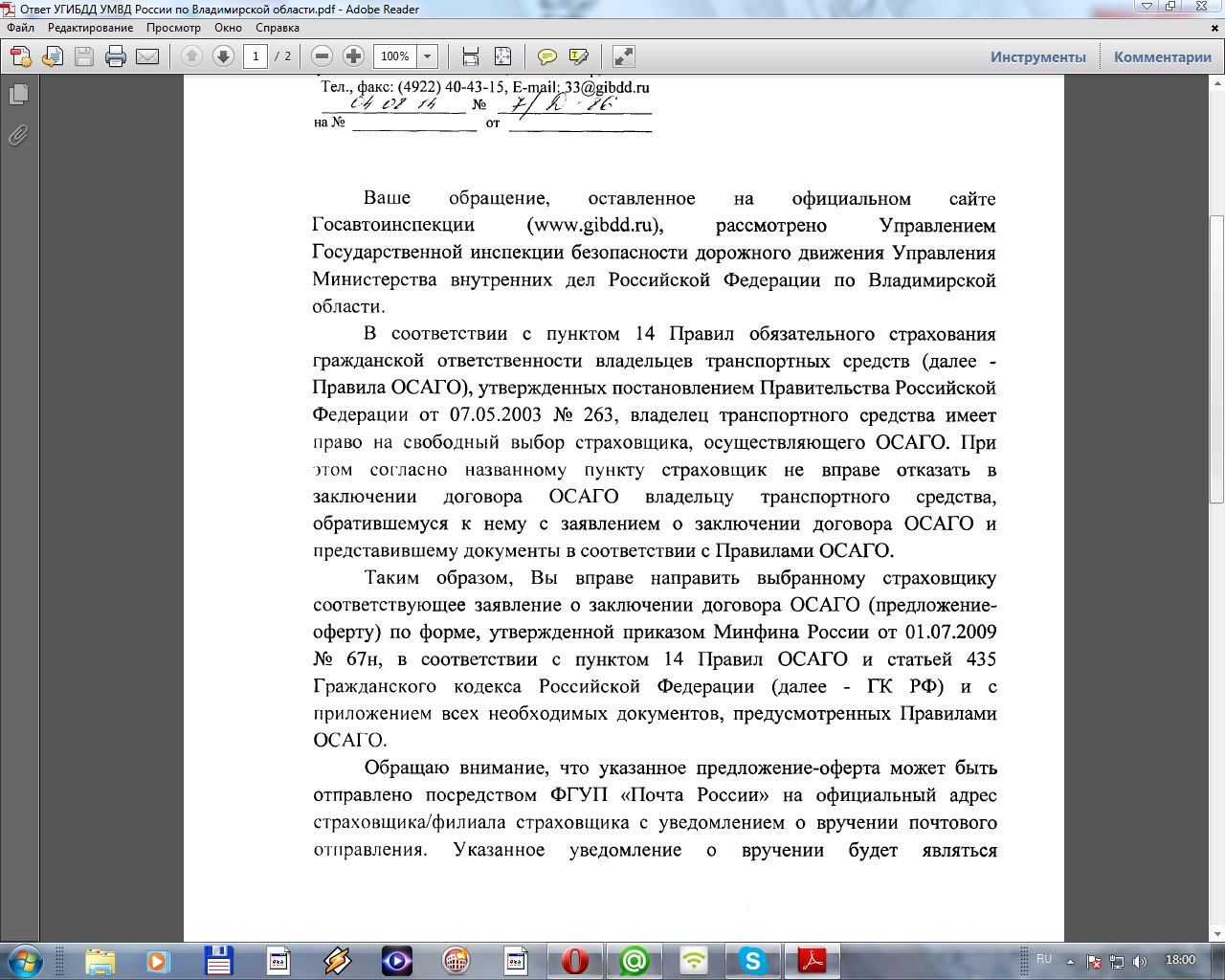Click the Fit Width scrolling icon

point(471,56)
